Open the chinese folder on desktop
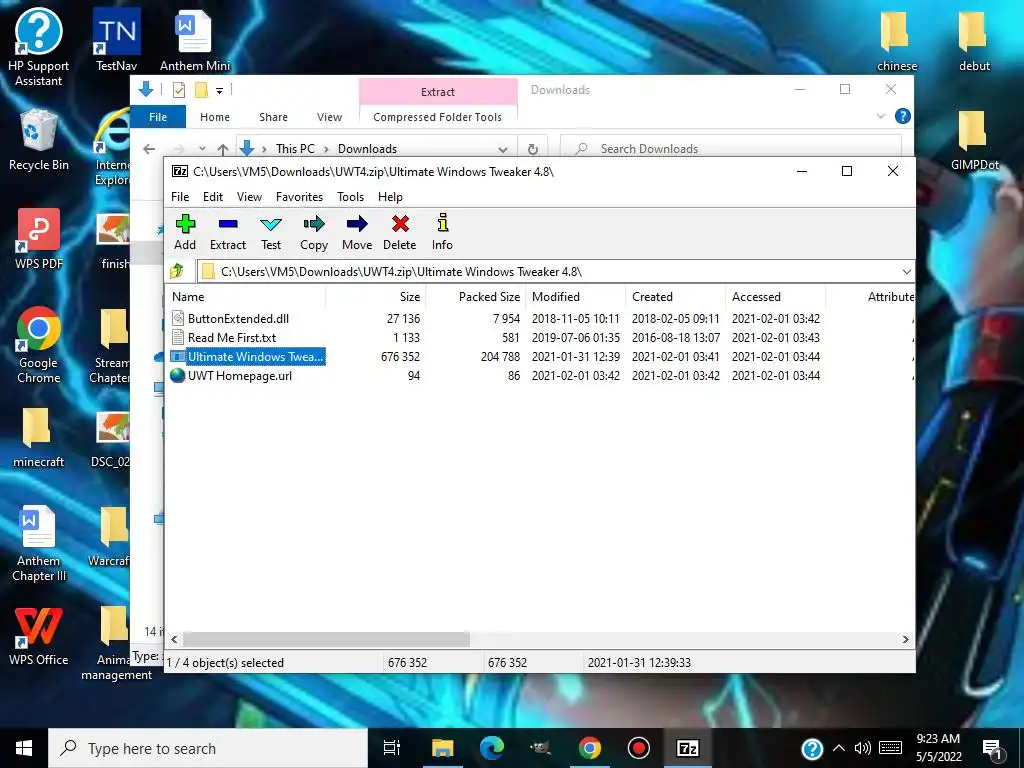The height and width of the screenshot is (768, 1024). click(x=896, y=40)
